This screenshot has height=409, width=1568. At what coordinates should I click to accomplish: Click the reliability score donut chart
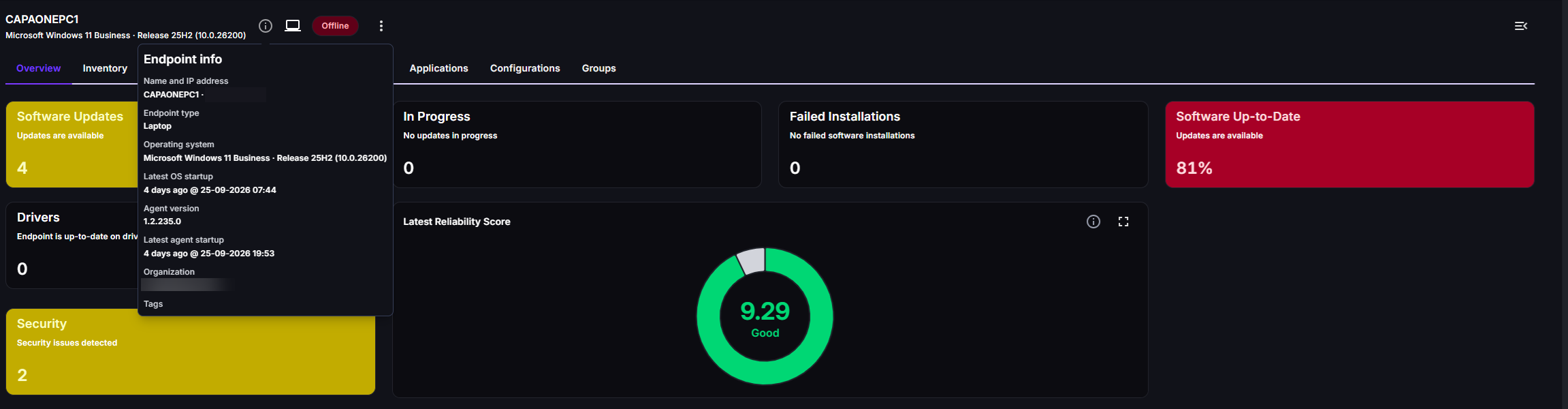pyautogui.click(x=765, y=316)
